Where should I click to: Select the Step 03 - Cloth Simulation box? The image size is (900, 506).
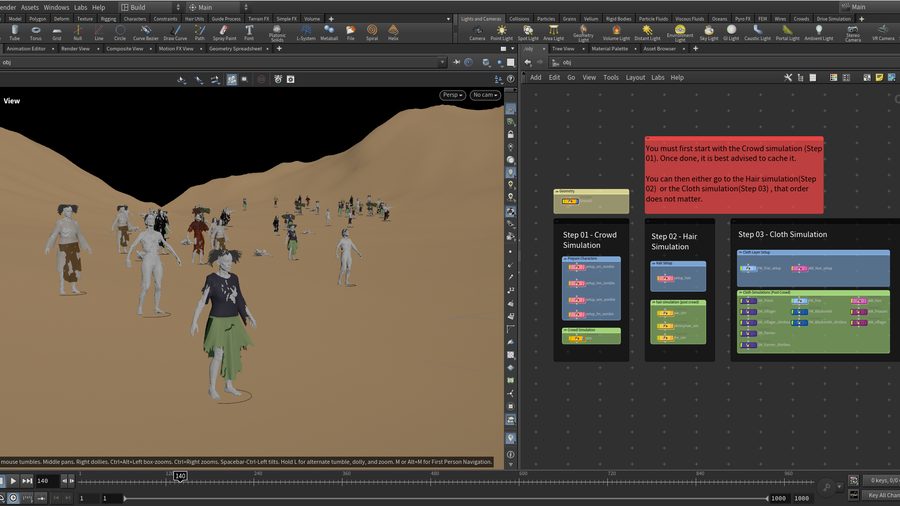[814, 290]
